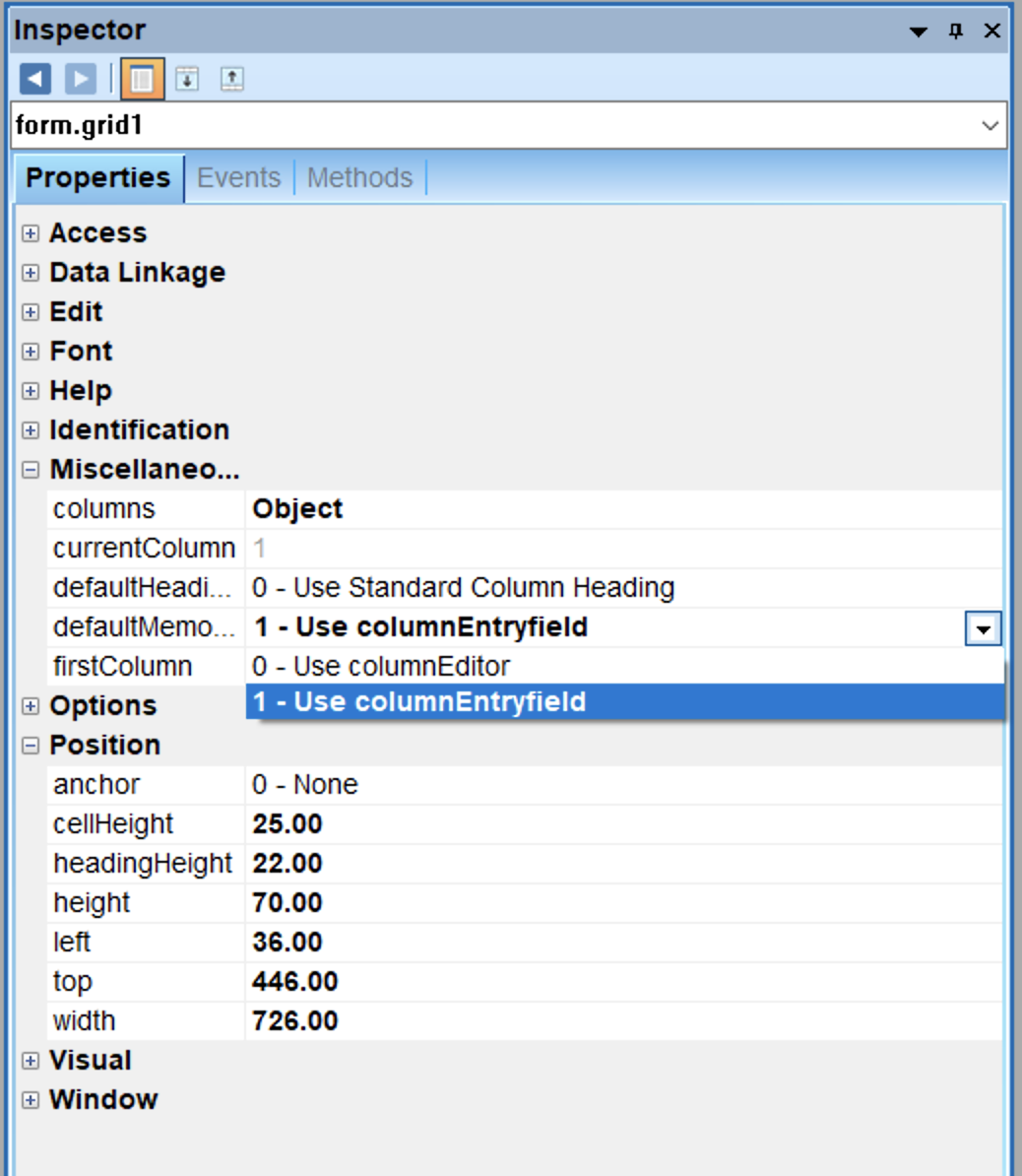Collapse the Position category
Viewport: 1022px width, 1176px height.
point(31,746)
